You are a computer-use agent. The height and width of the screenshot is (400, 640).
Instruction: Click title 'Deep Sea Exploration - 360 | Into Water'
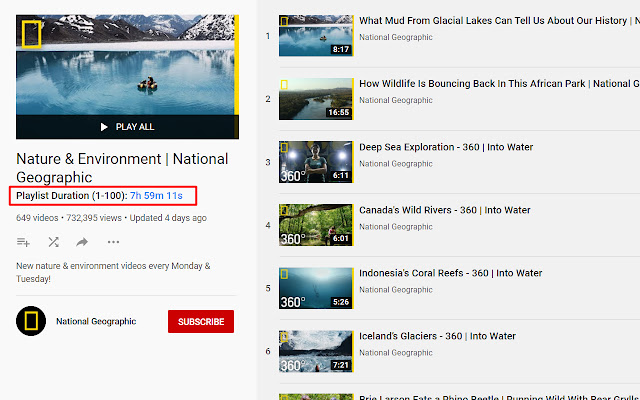446,147
